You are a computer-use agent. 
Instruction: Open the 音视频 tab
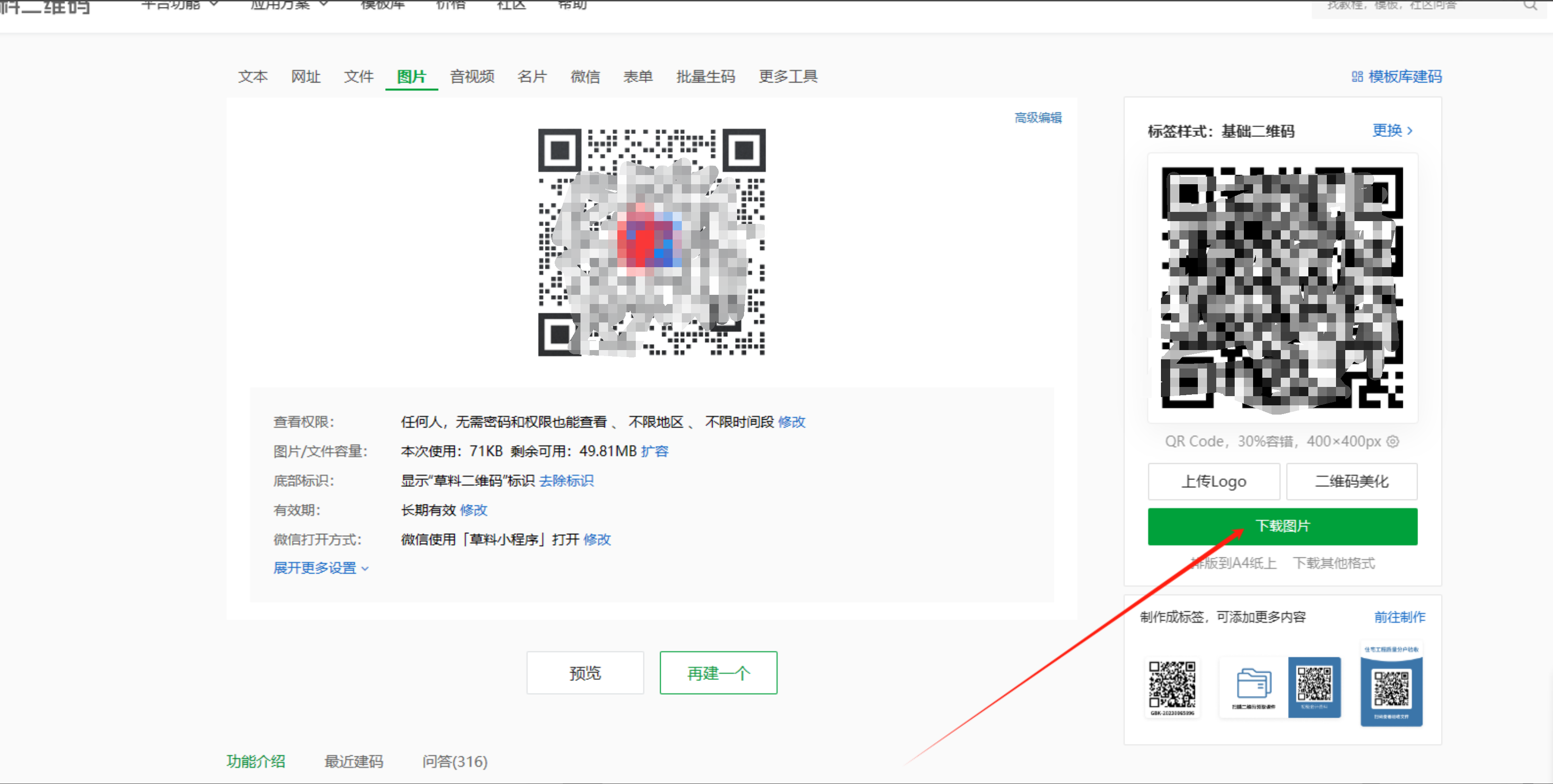coord(472,76)
